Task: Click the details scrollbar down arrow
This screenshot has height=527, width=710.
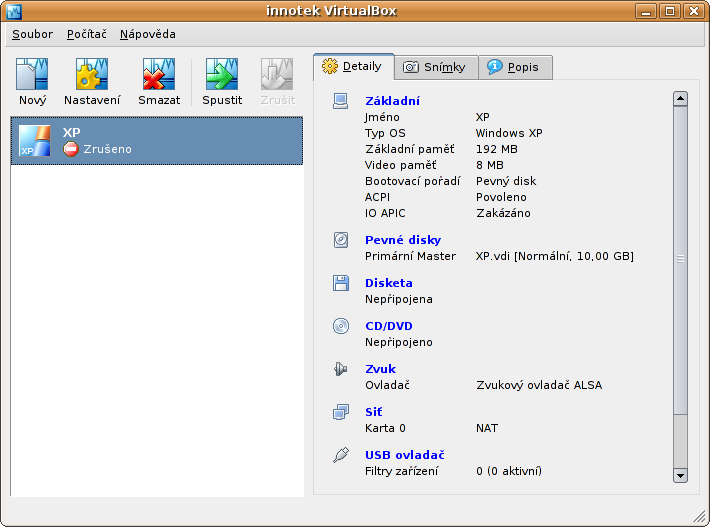Action: point(680,475)
